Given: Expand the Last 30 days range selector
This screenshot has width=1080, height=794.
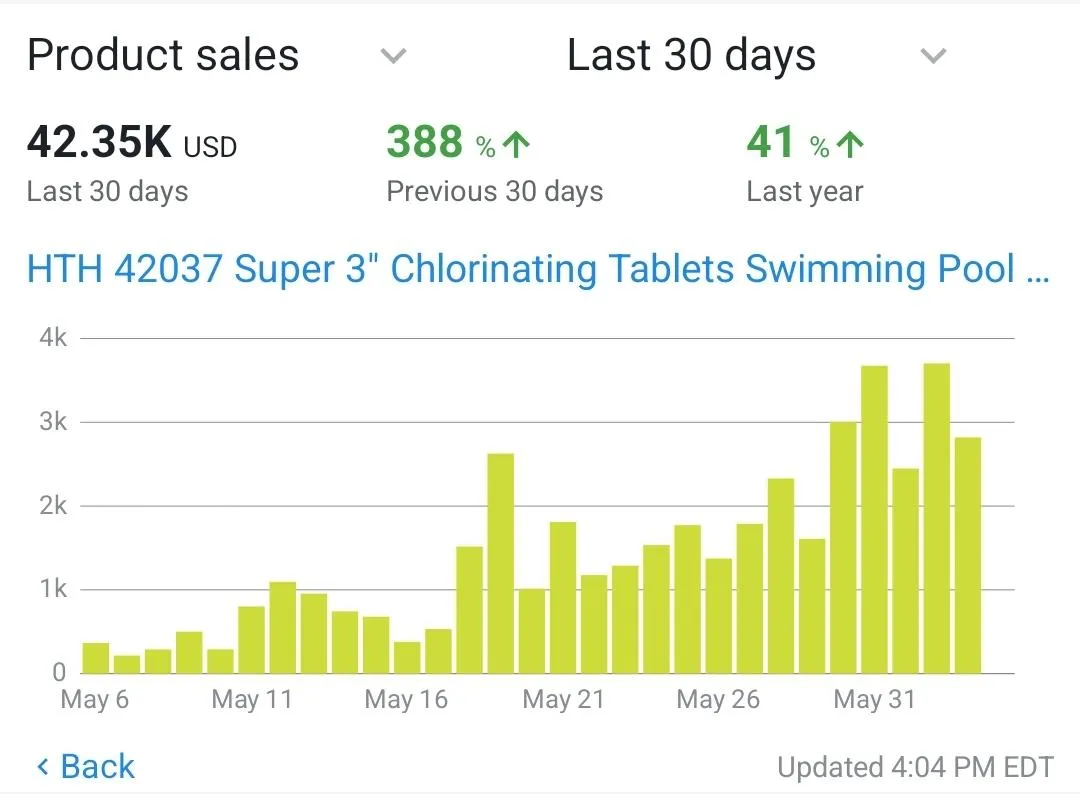Looking at the screenshot, I should (x=691, y=55).
